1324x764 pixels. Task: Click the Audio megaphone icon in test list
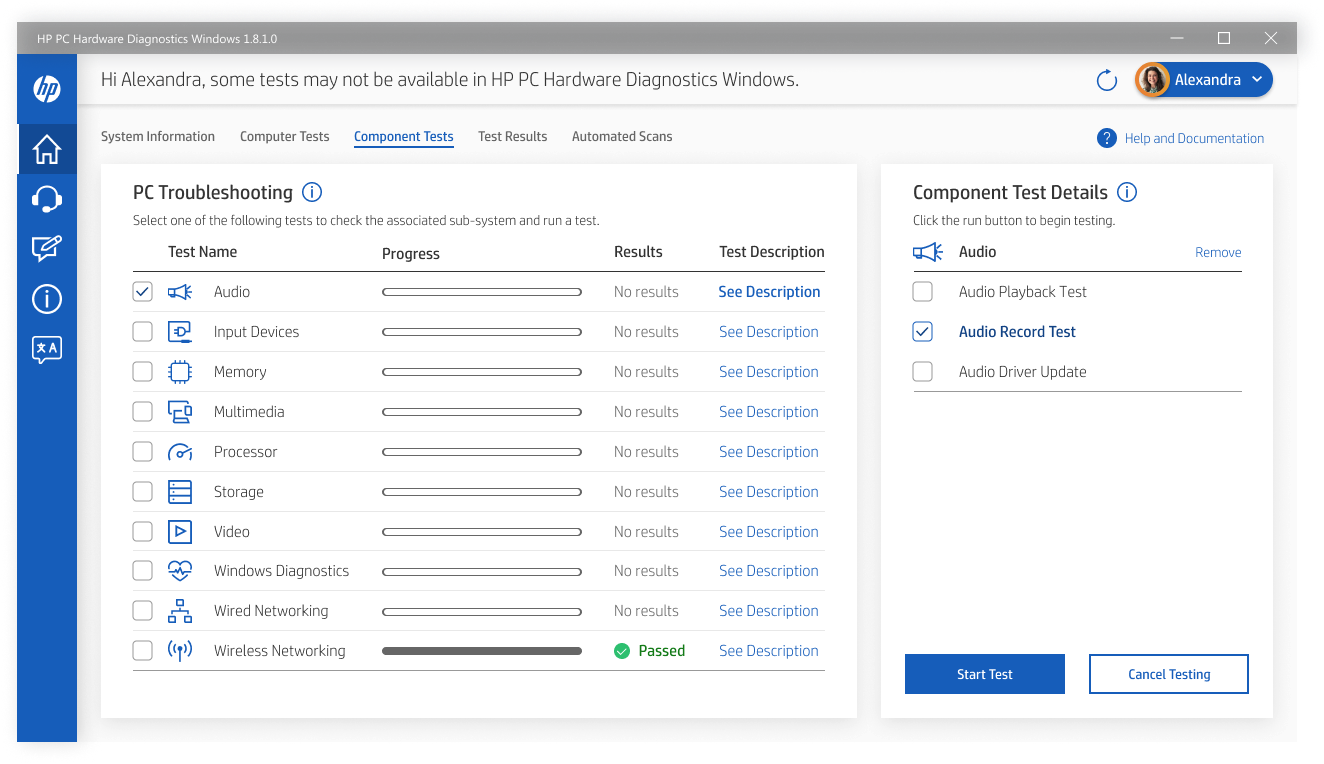coord(180,292)
